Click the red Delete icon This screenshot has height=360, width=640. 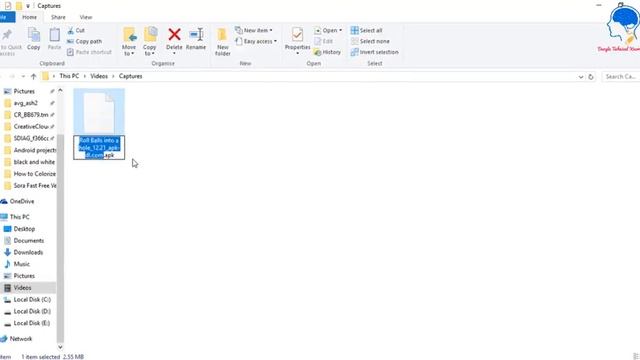coord(174,34)
